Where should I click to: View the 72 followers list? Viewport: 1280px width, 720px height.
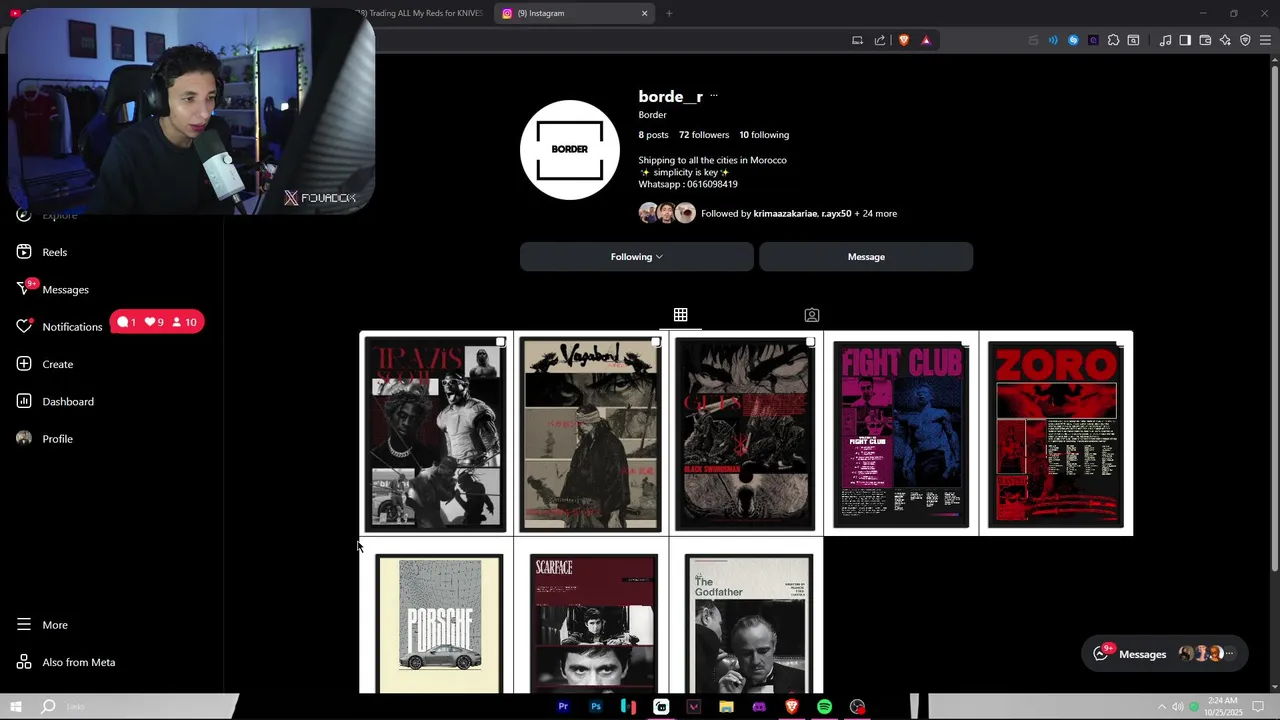[x=704, y=135]
